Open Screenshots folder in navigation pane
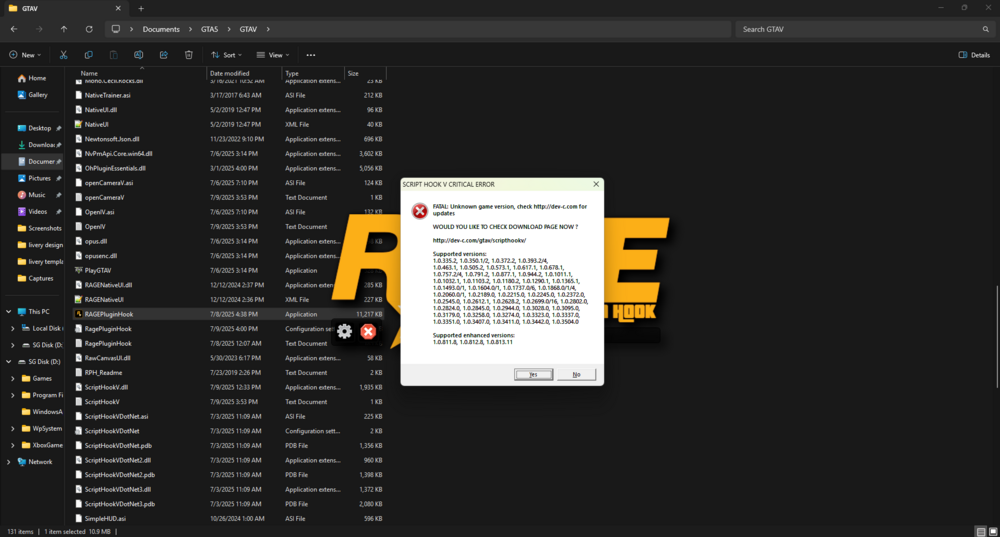This screenshot has height=537, width=1000. (40, 228)
